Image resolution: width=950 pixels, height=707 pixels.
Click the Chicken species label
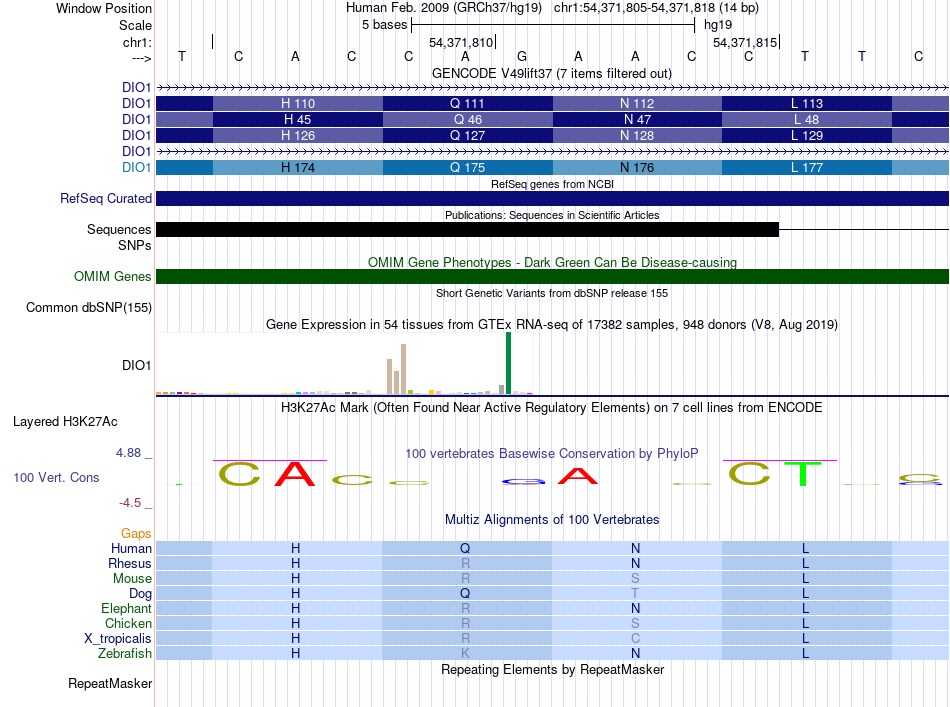[128, 623]
